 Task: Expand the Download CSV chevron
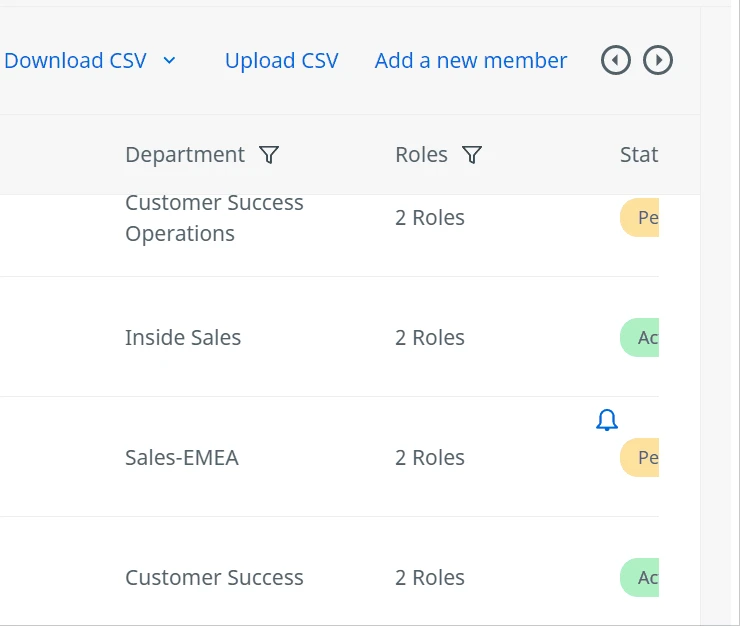tap(169, 60)
